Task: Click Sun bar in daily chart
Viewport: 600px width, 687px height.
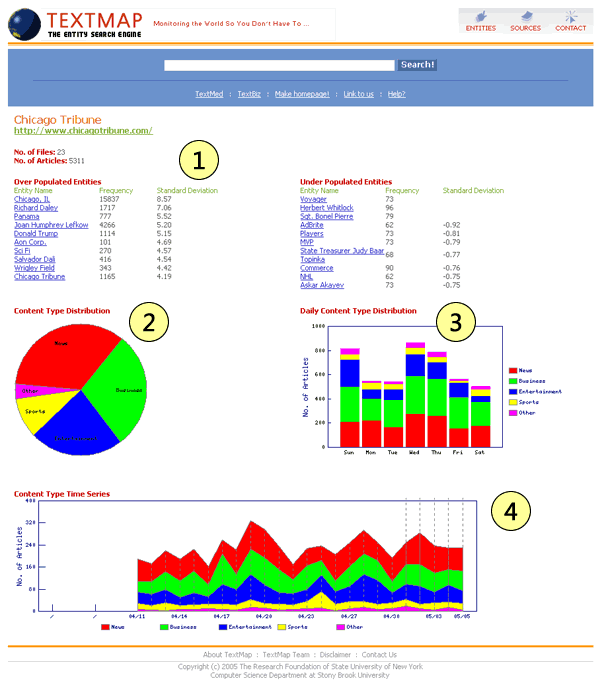Action: tap(350, 397)
